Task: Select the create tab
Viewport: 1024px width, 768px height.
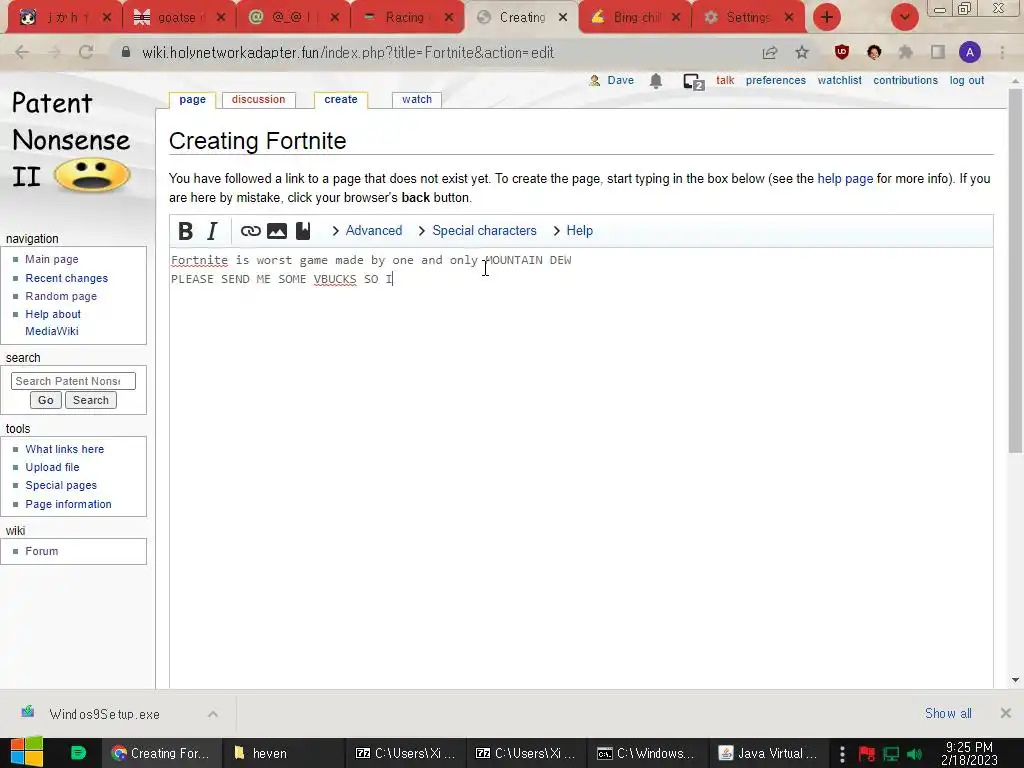Action: [x=341, y=99]
